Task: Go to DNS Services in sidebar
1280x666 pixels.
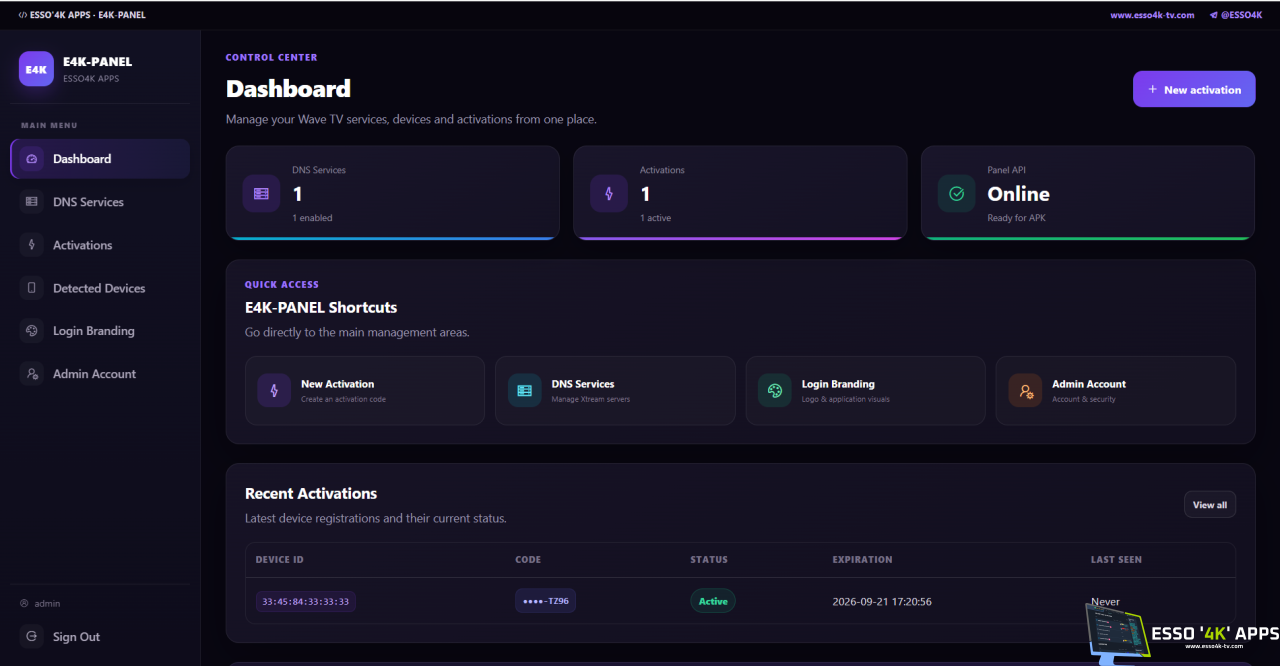Action: (100, 202)
